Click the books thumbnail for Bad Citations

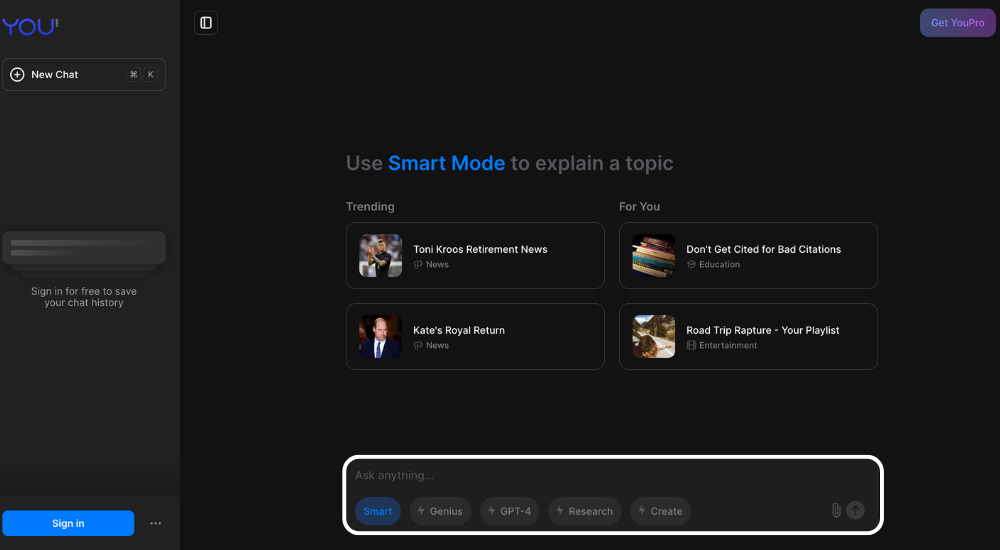[653, 255]
